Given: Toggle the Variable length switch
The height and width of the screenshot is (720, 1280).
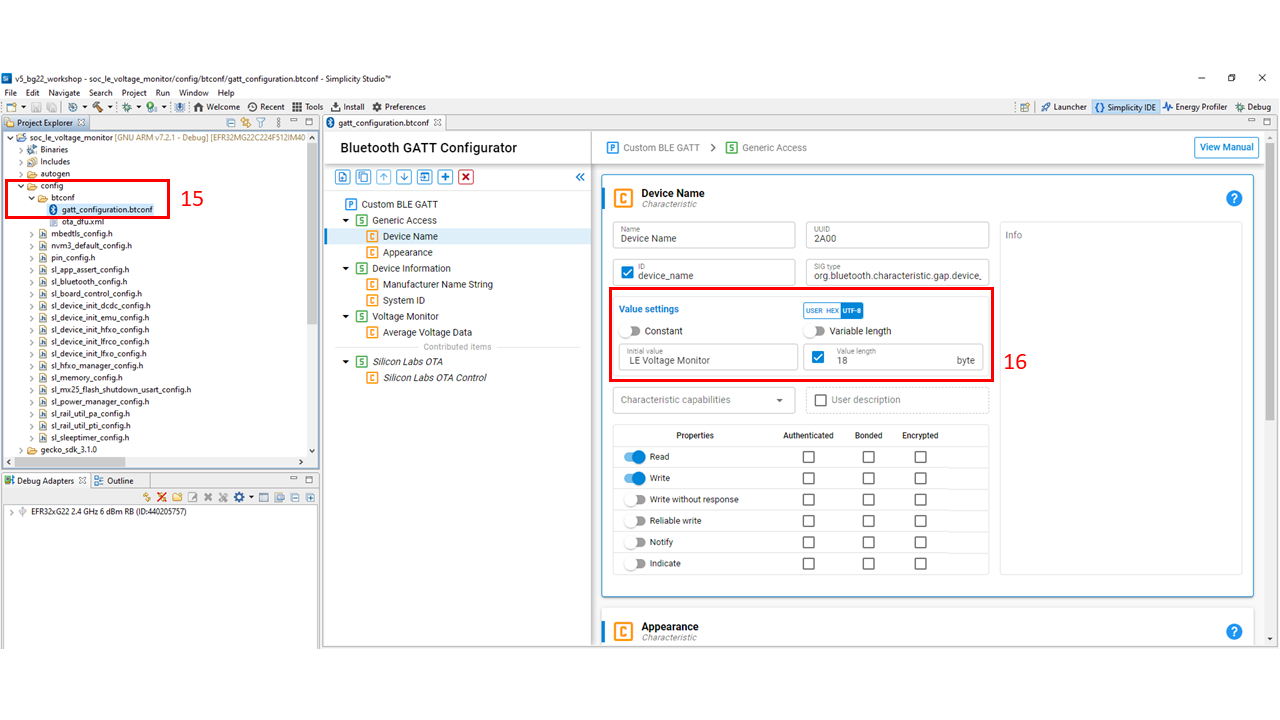Looking at the screenshot, I should tap(814, 331).
